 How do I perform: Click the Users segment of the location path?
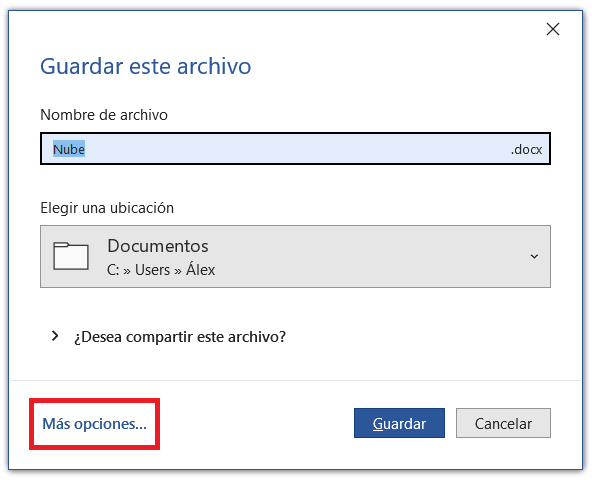click(x=153, y=270)
